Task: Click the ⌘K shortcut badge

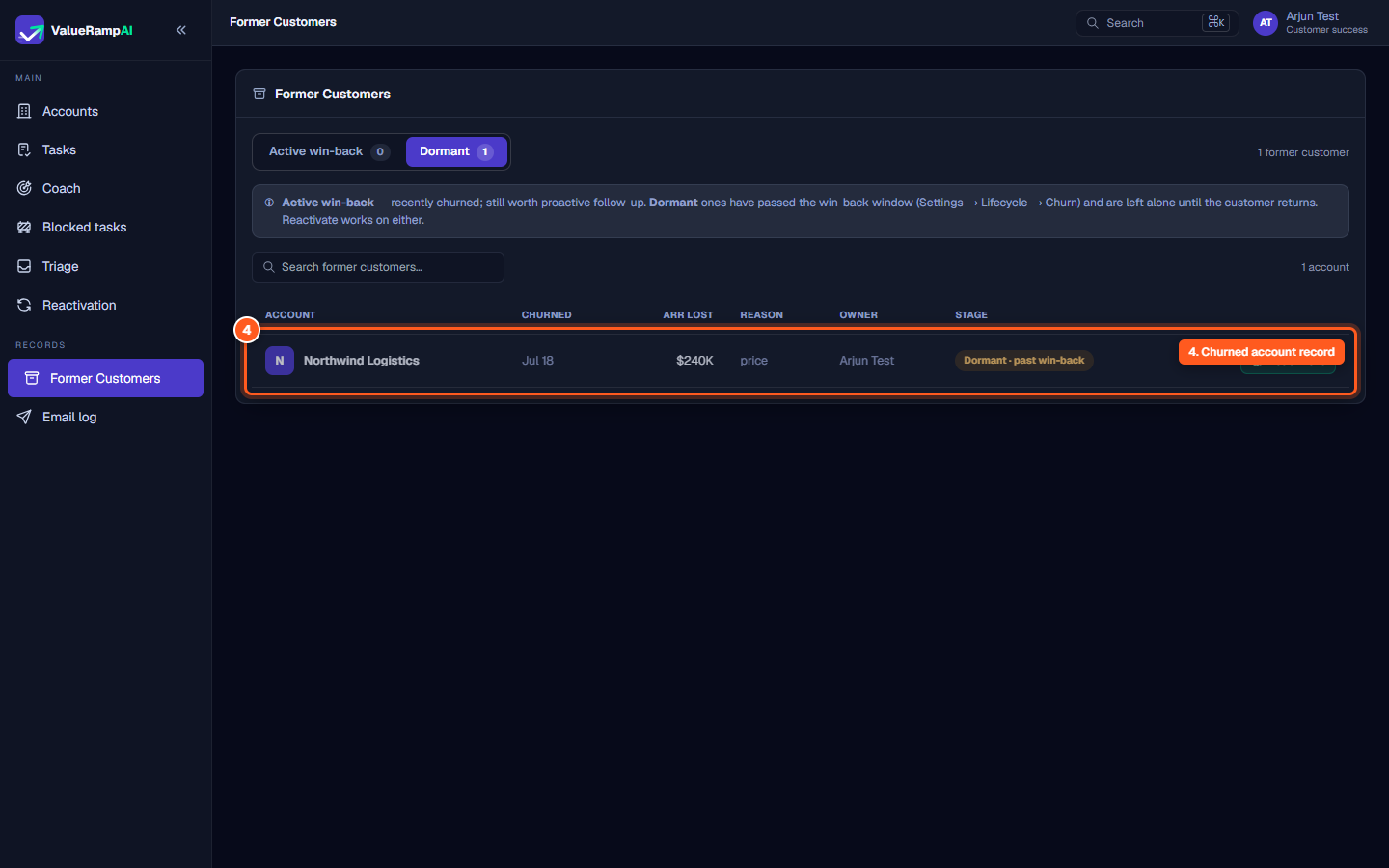Action: (1215, 22)
